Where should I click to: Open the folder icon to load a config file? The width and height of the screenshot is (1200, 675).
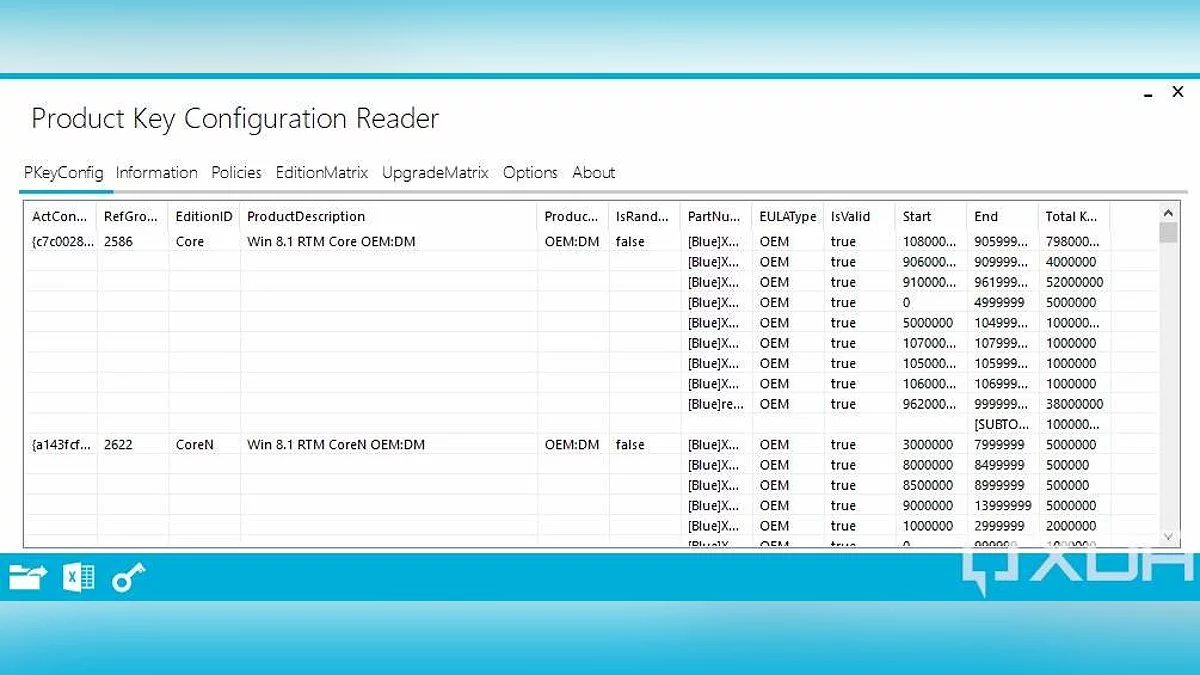28,576
